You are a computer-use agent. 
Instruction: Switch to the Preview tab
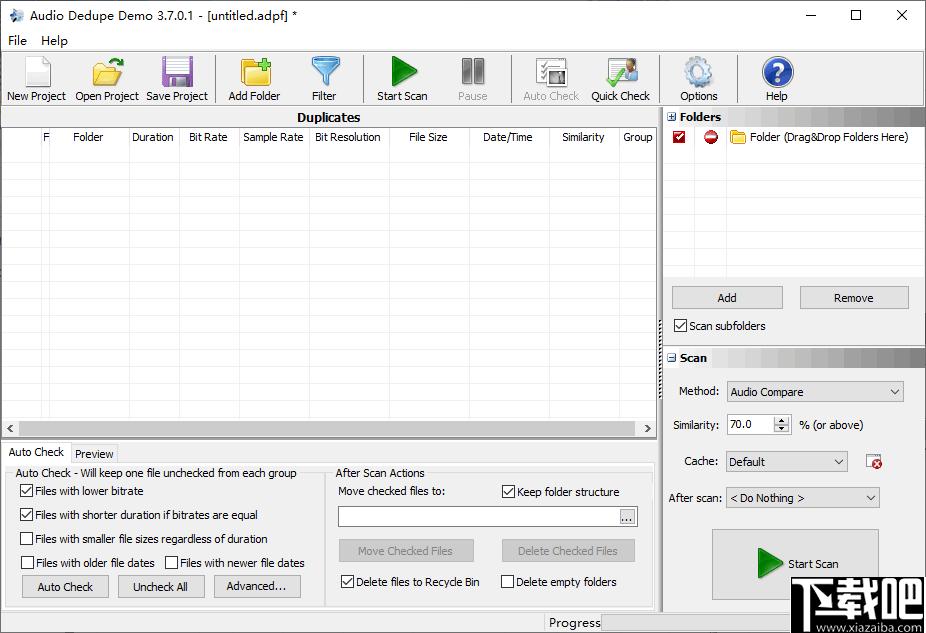pos(94,453)
